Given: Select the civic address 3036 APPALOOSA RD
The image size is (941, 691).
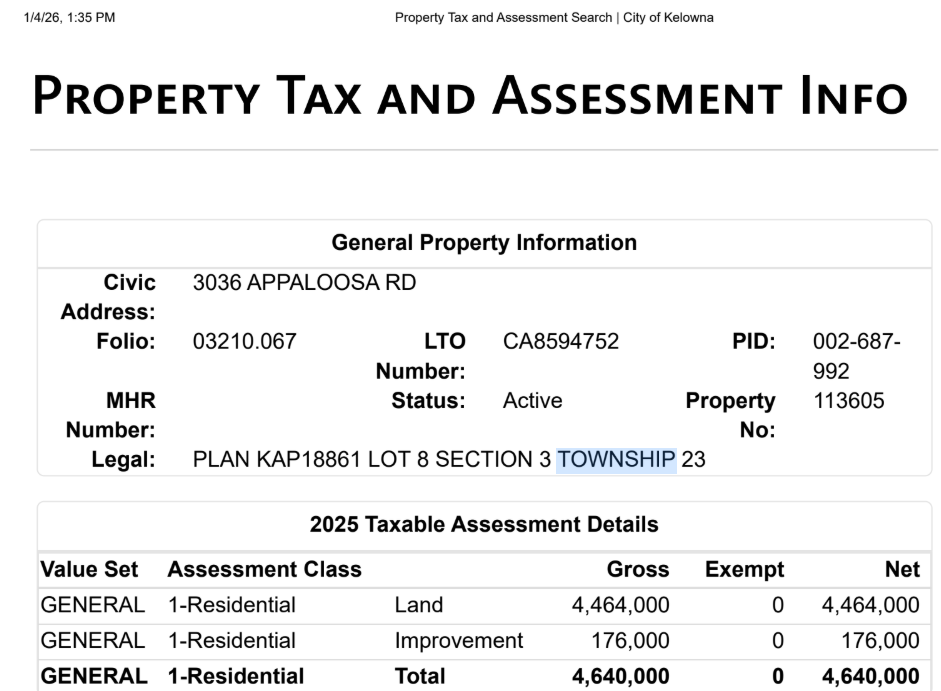Looking at the screenshot, I should [304, 283].
